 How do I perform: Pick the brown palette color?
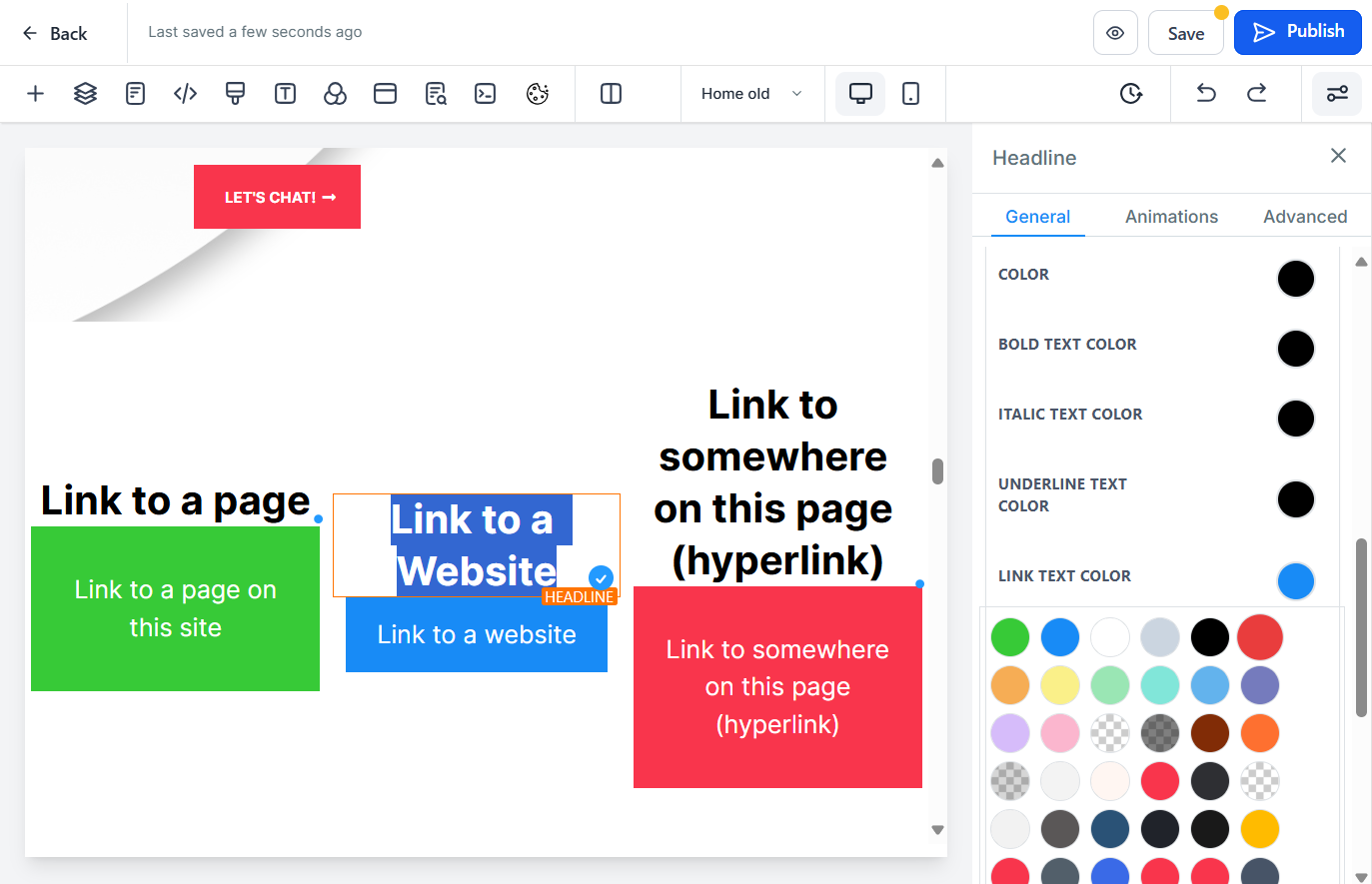point(1210,733)
